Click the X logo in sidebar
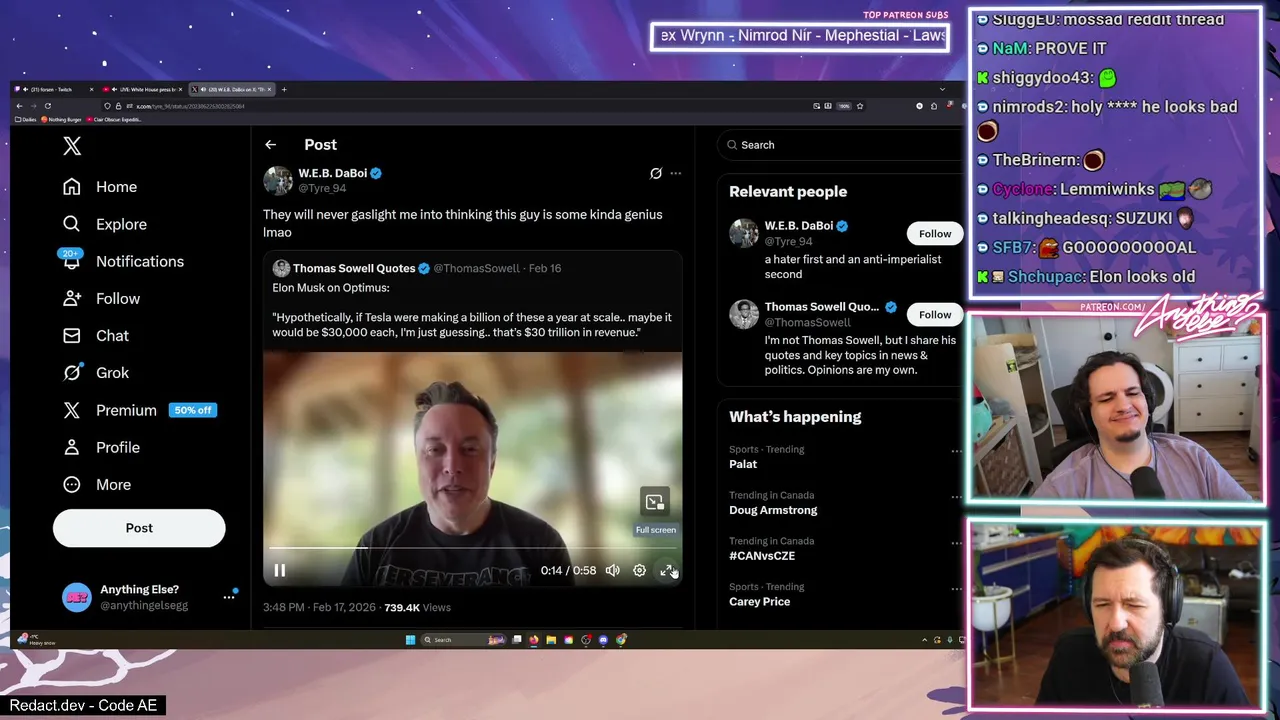This screenshot has width=1280, height=720. click(x=72, y=146)
